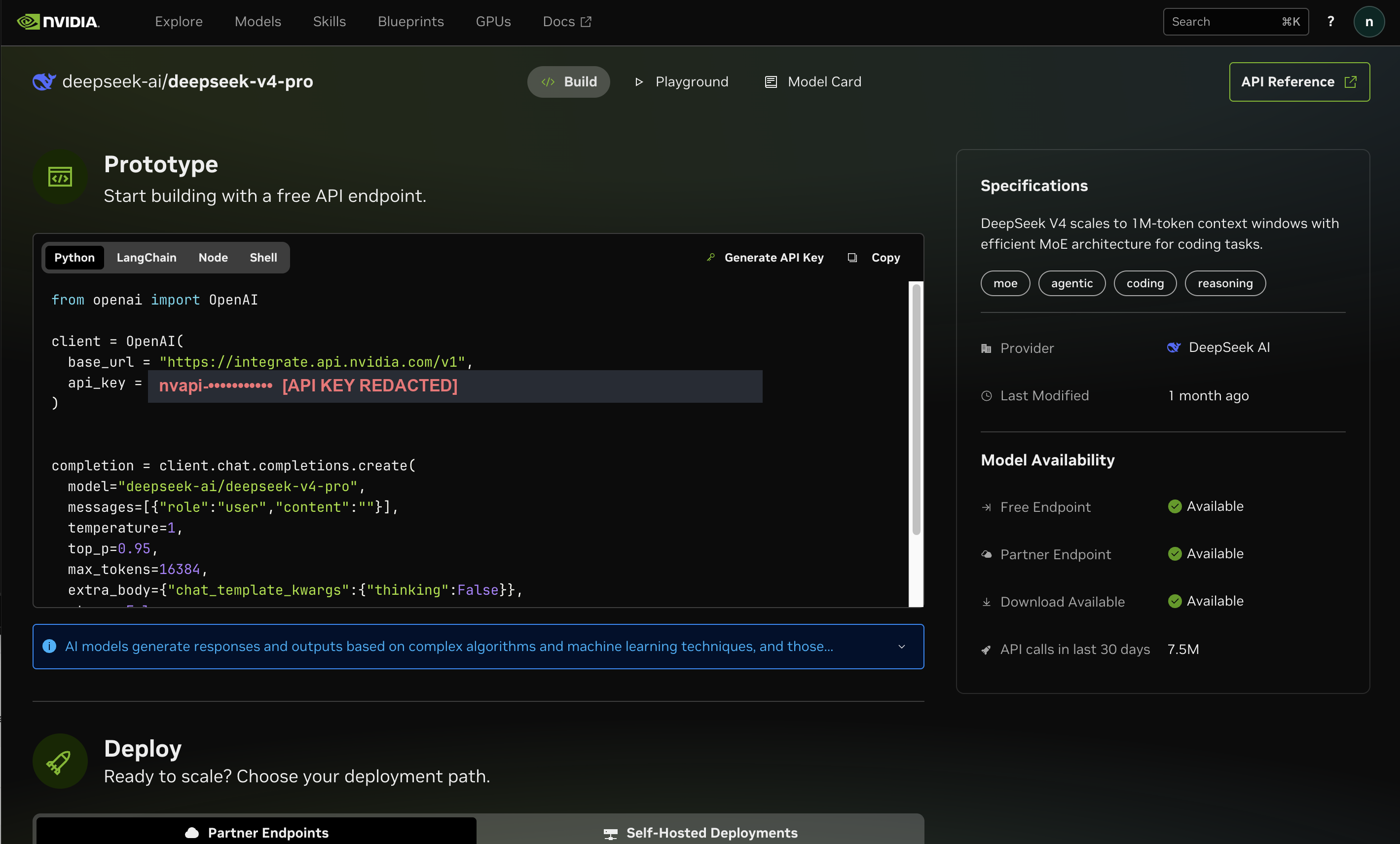Click the NVIDIA logo

58,22
